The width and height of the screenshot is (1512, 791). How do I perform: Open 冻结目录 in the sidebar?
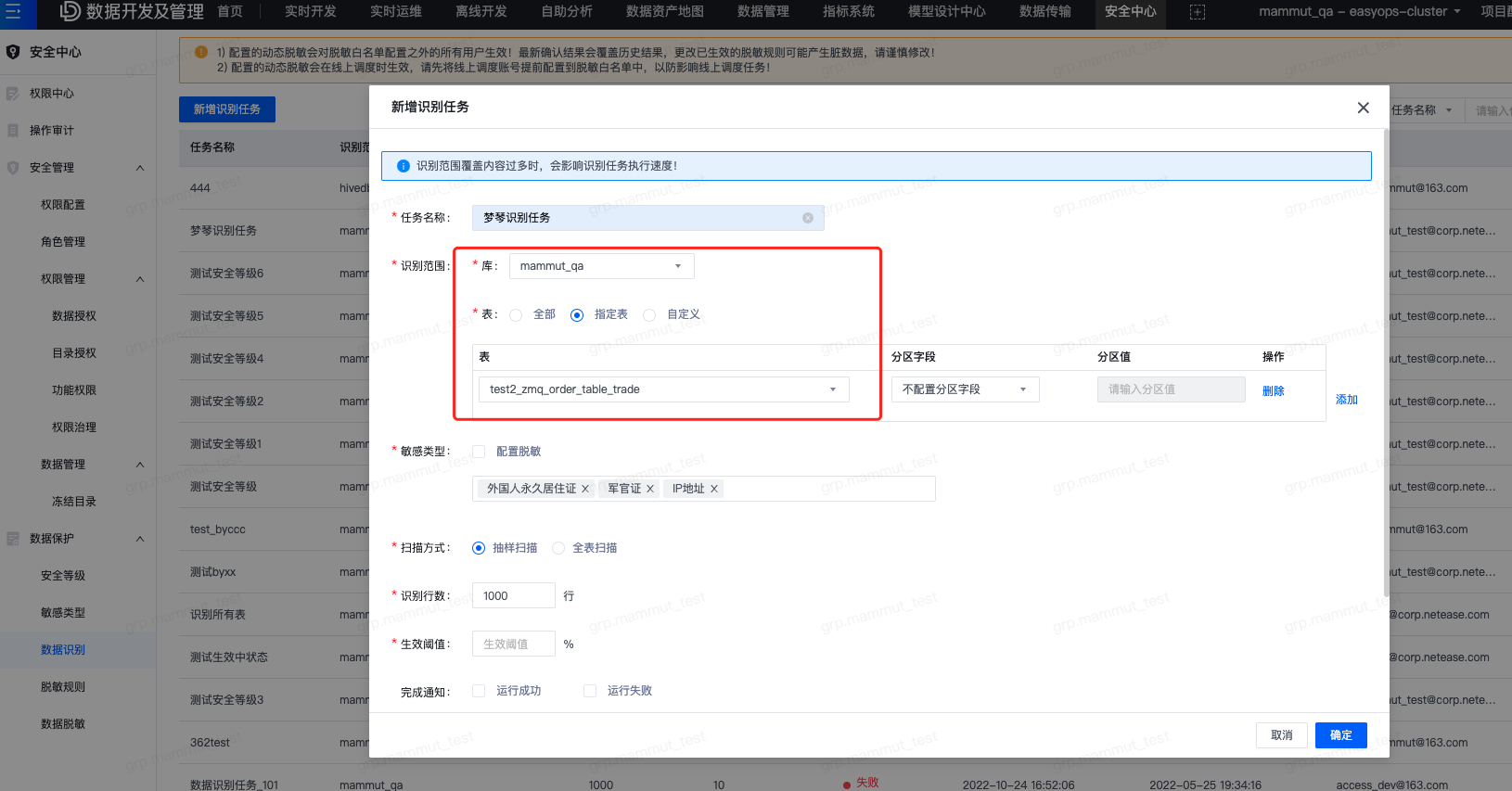pyautogui.click(x=74, y=502)
